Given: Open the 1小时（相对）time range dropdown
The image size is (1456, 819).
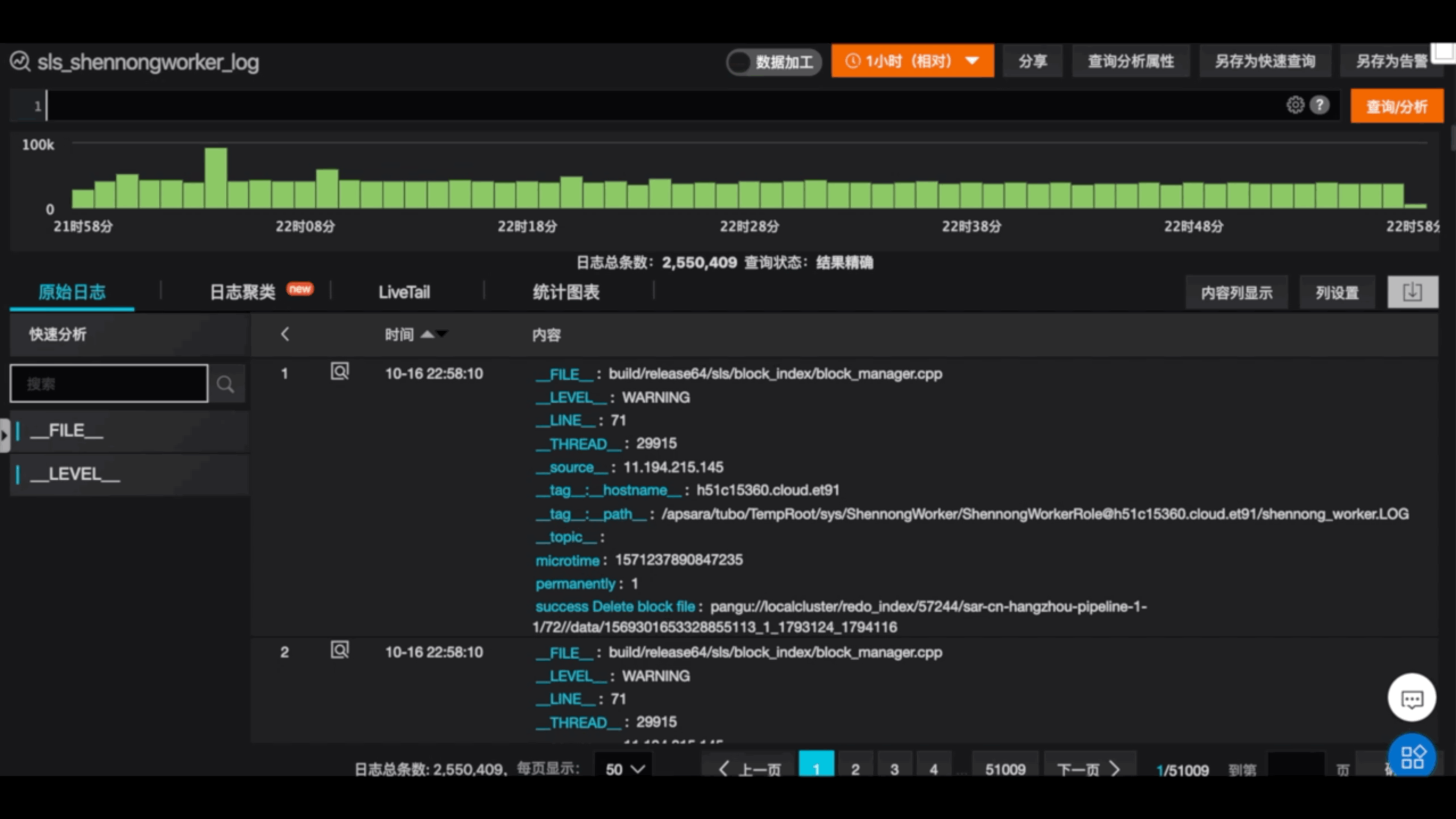Looking at the screenshot, I should 912,61.
